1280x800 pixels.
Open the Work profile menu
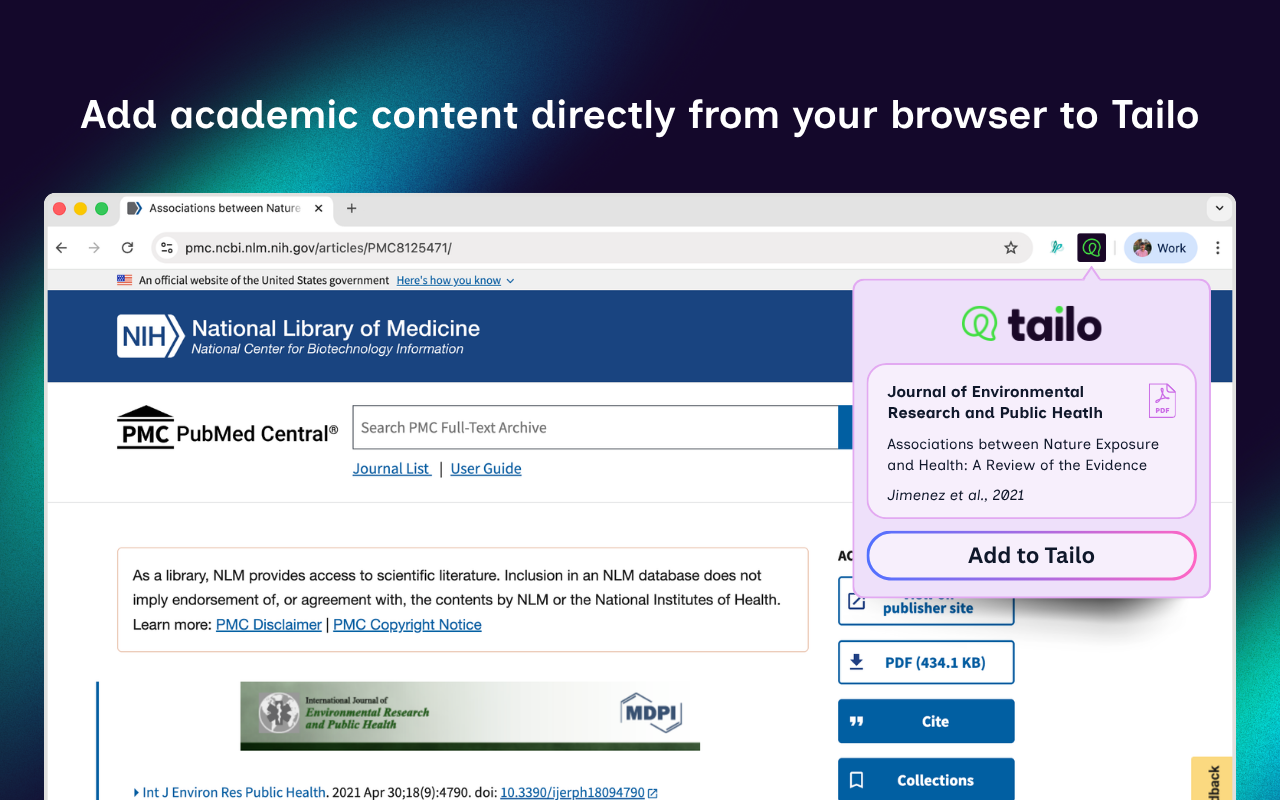[1160, 248]
